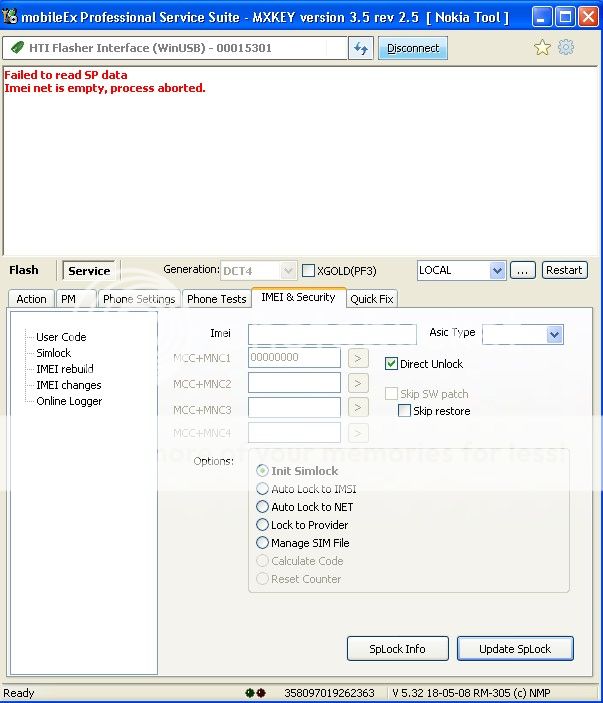Click the arrow button next to MCC+MNC2
This screenshot has width=603, height=703.
click(358, 383)
